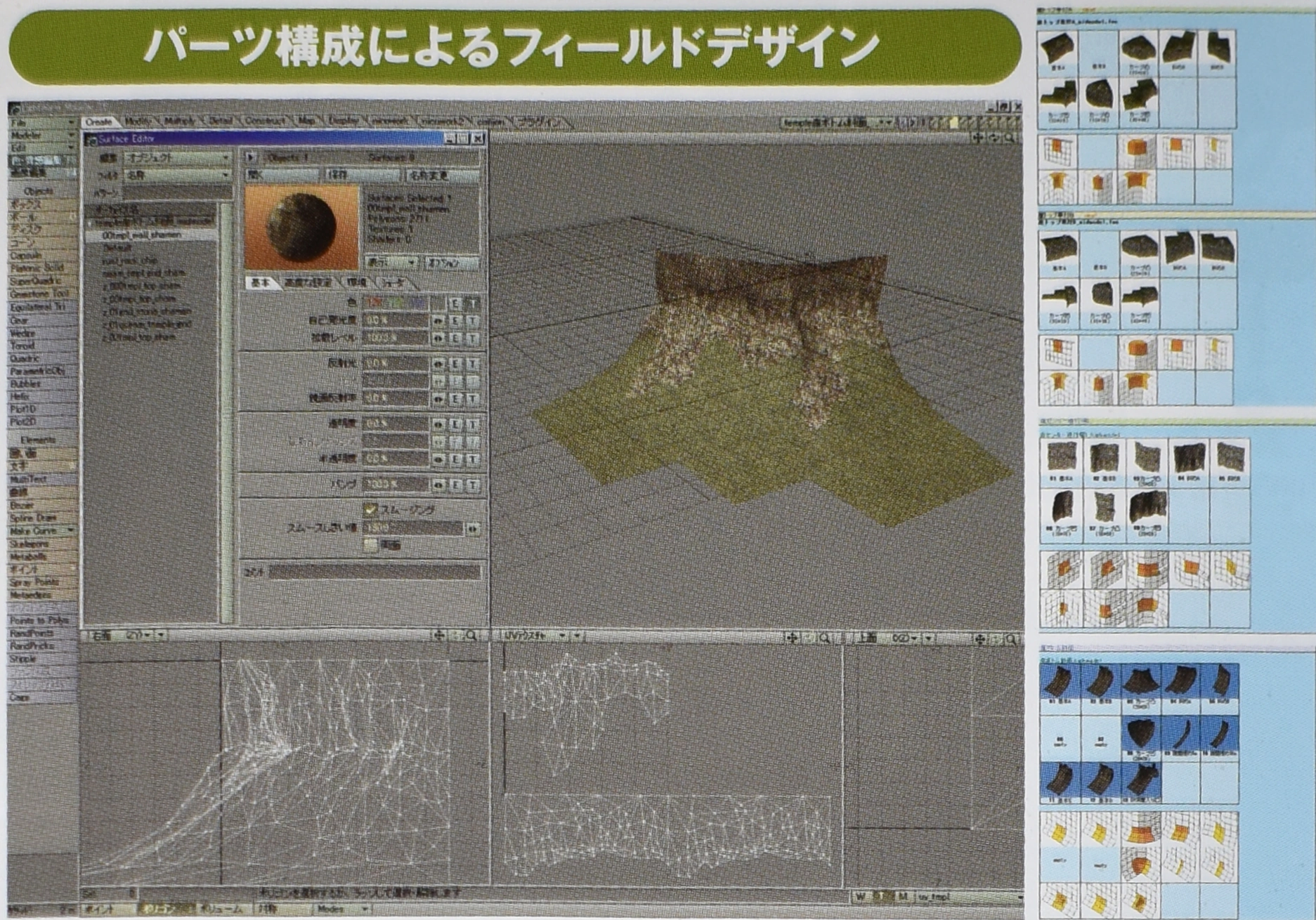
Task: Click the mini-slider arrow on the バンプ value
Action: [x=438, y=485]
